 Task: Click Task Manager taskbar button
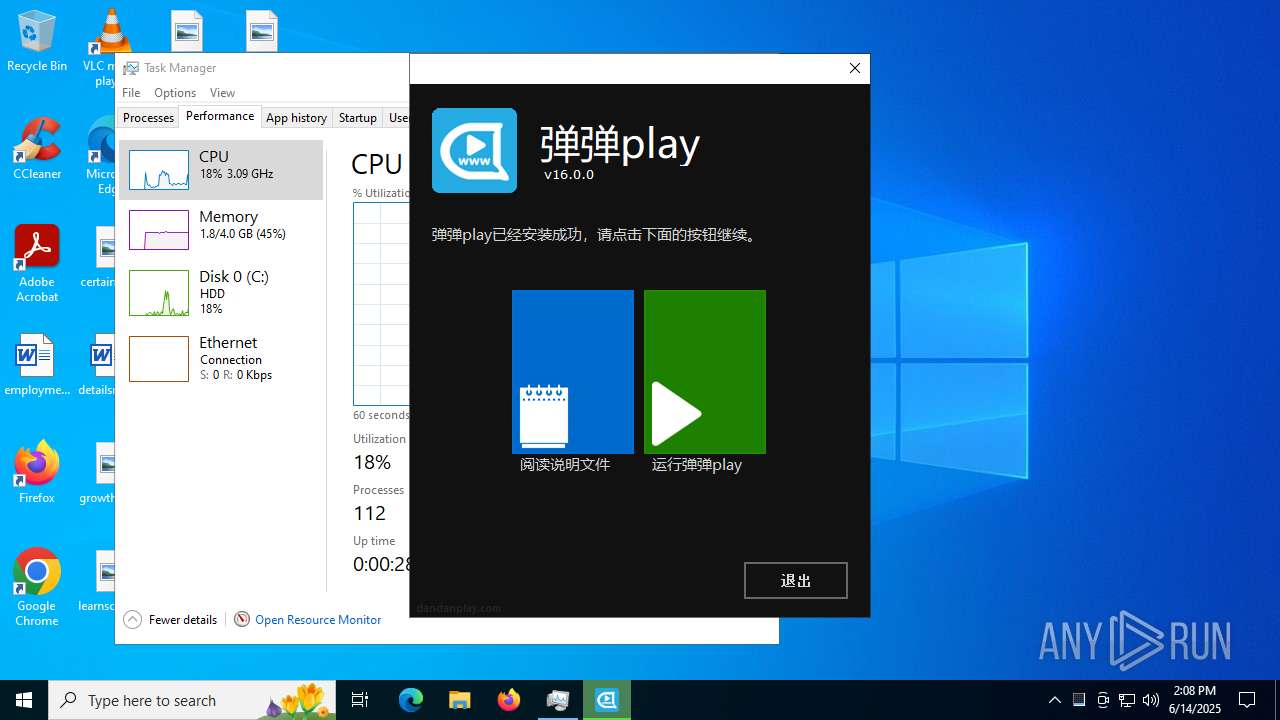click(x=557, y=700)
